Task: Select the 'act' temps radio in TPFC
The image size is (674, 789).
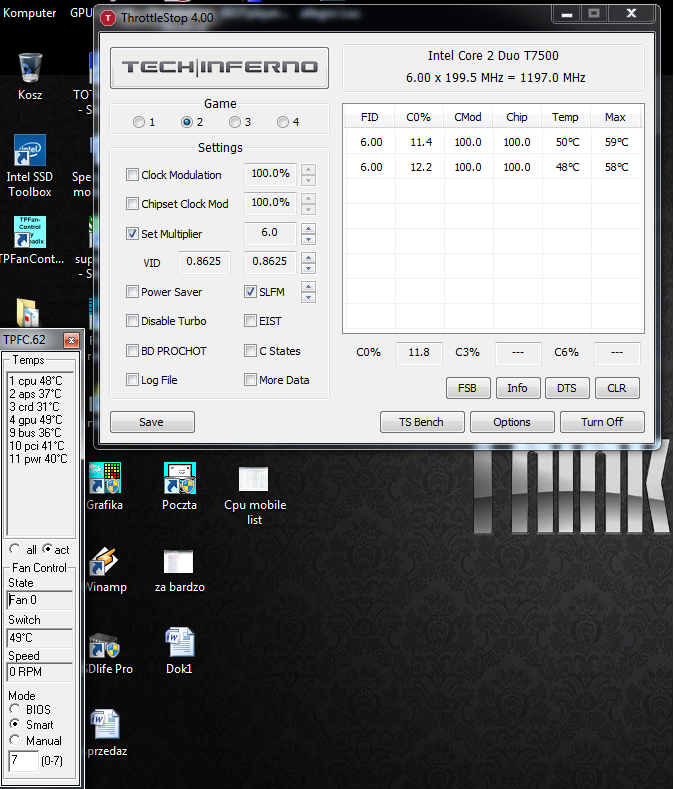Action: (x=47, y=548)
